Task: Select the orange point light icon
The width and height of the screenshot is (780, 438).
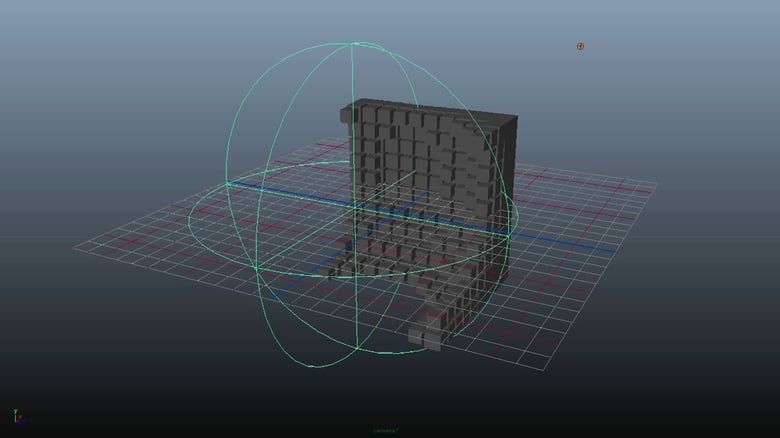Action: point(580,46)
